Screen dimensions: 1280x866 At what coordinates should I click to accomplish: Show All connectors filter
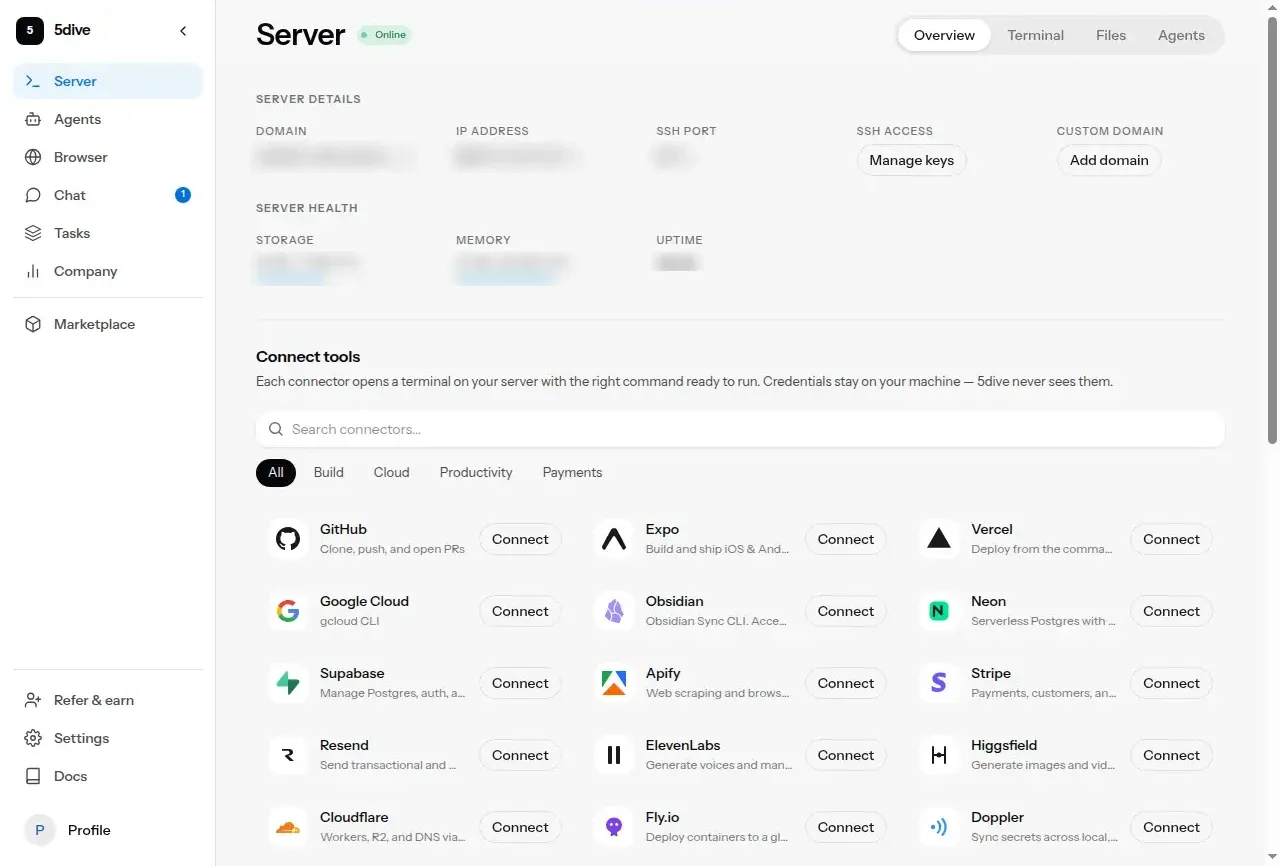(276, 472)
